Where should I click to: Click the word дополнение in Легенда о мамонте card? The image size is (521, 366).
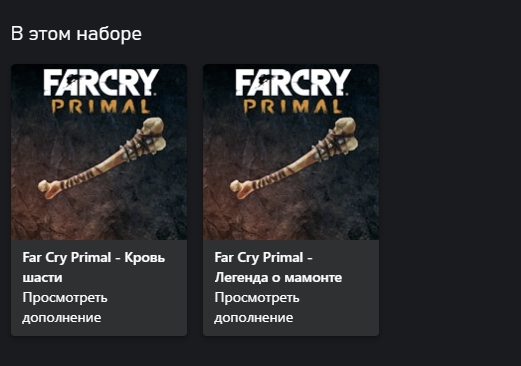(x=254, y=318)
